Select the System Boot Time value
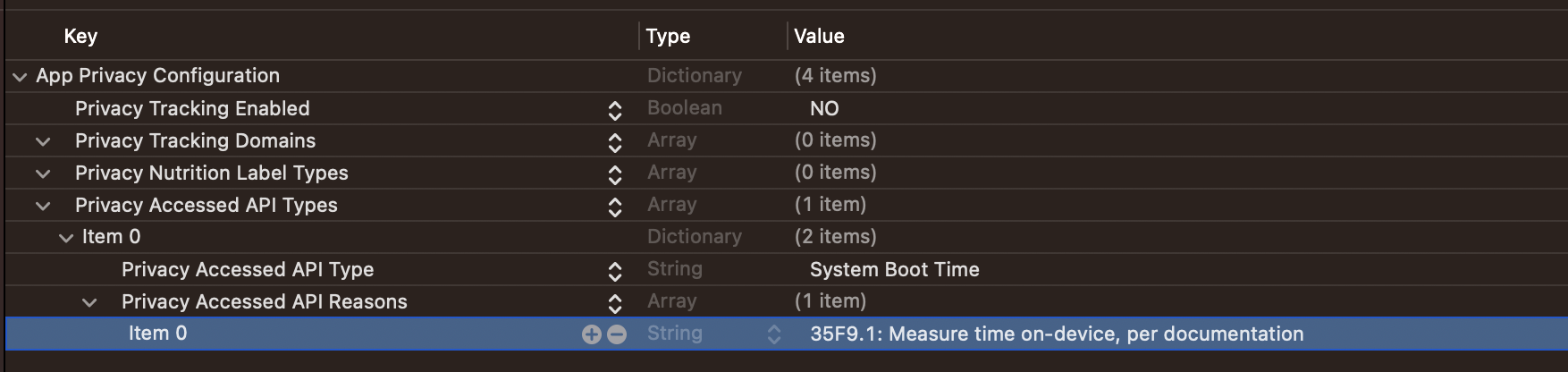 point(894,270)
